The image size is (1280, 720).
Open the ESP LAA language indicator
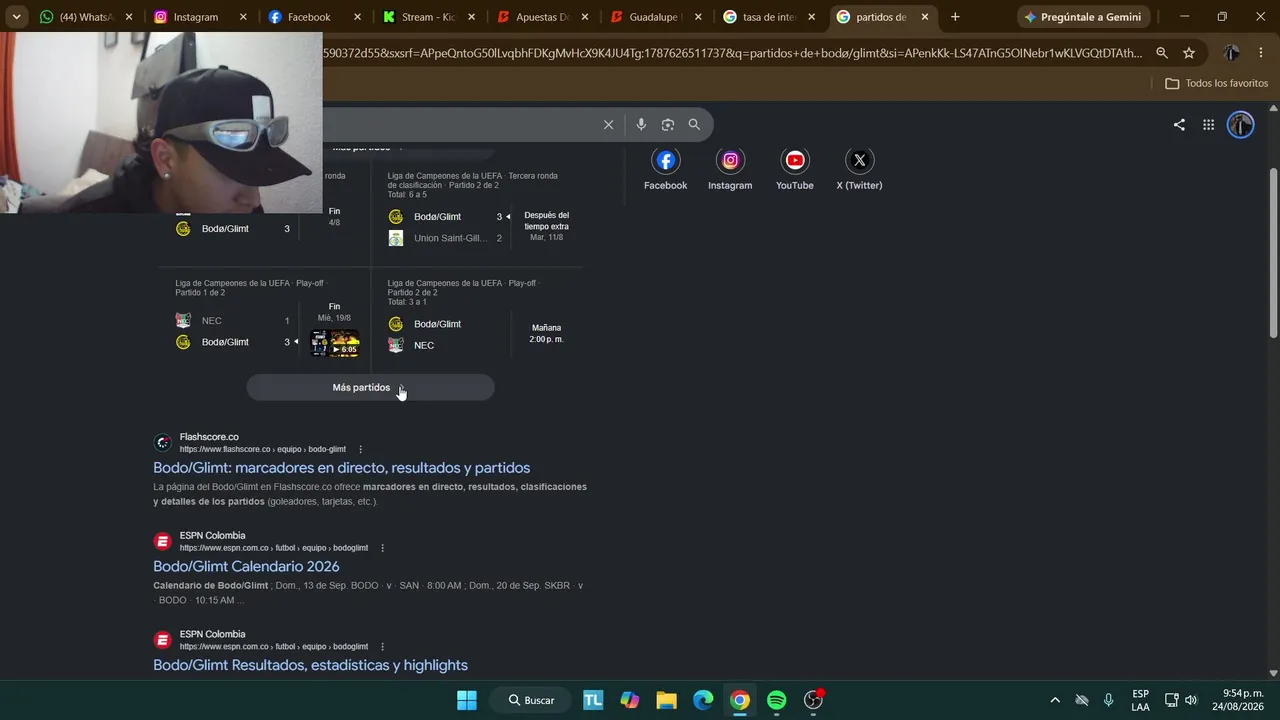click(1140, 700)
